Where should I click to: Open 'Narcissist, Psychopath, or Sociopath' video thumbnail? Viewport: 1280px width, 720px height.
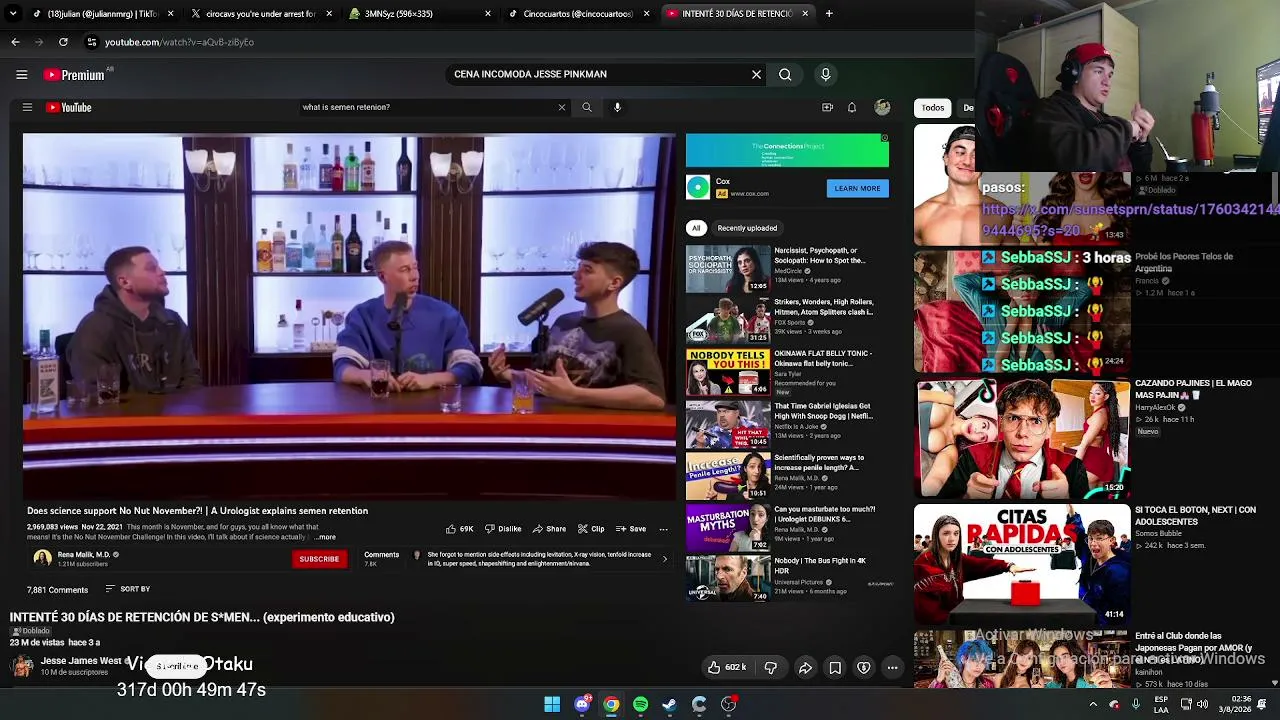pos(728,269)
